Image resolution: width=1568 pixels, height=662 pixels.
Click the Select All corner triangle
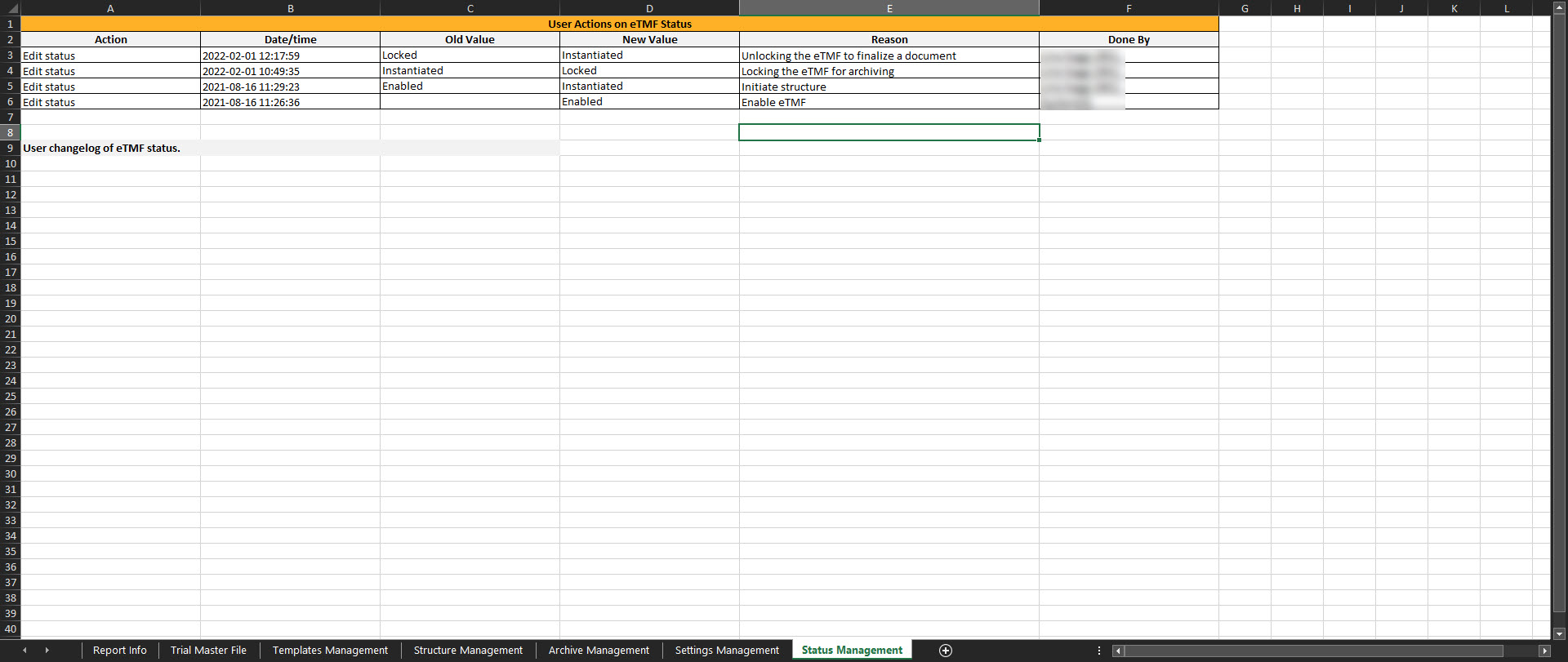[x=11, y=8]
